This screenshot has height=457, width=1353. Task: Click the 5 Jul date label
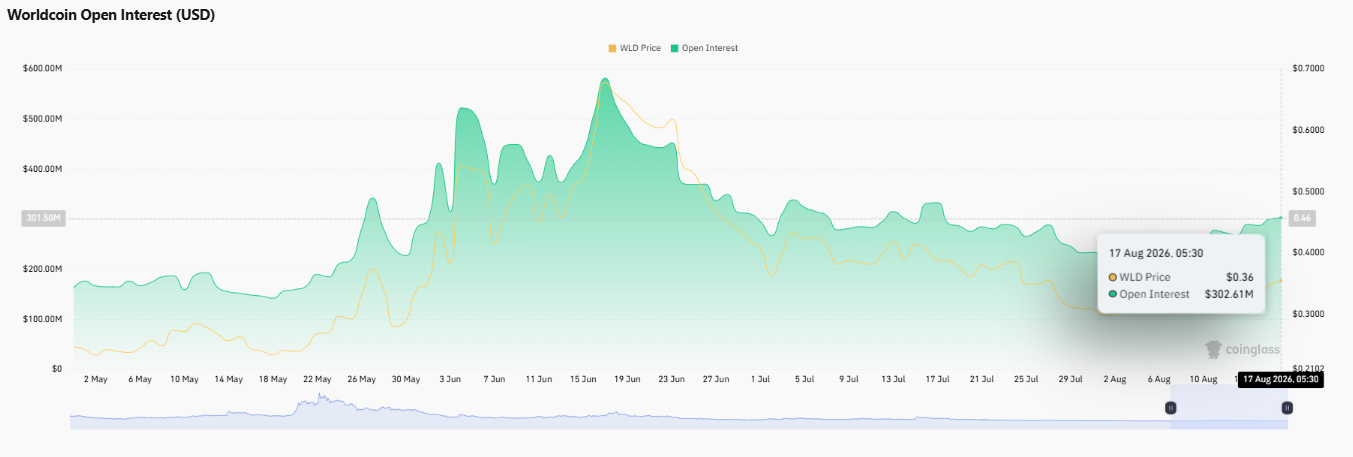[804, 380]
